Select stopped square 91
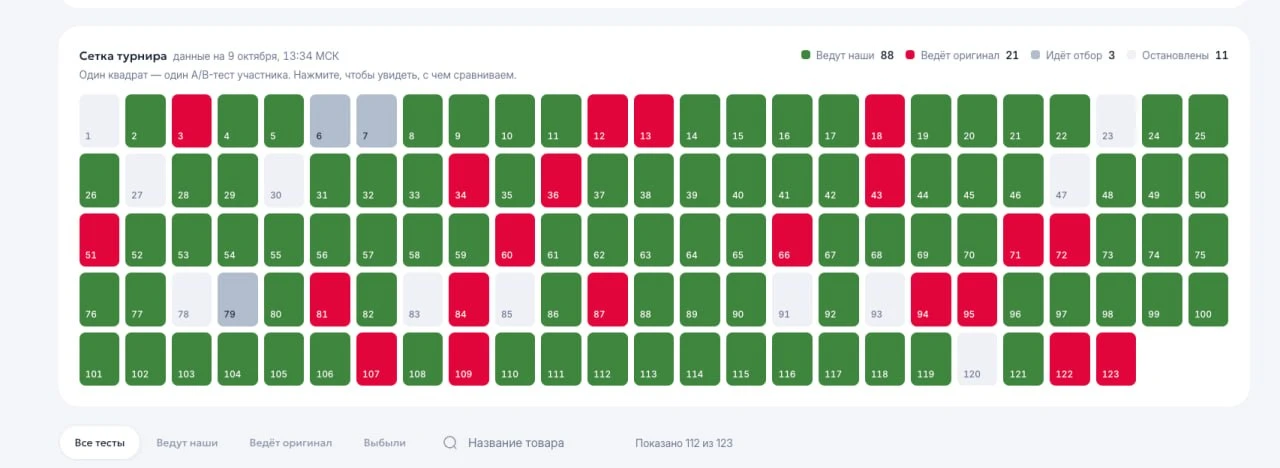Image resolution: width=1280 pixels, height=468 pixels. [x=792, y=299]
